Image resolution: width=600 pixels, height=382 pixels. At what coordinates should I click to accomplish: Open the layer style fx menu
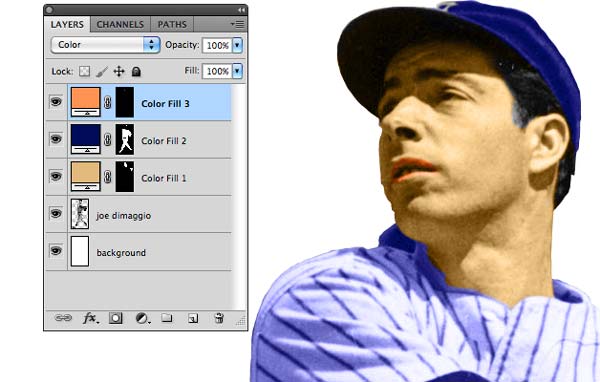90,318
